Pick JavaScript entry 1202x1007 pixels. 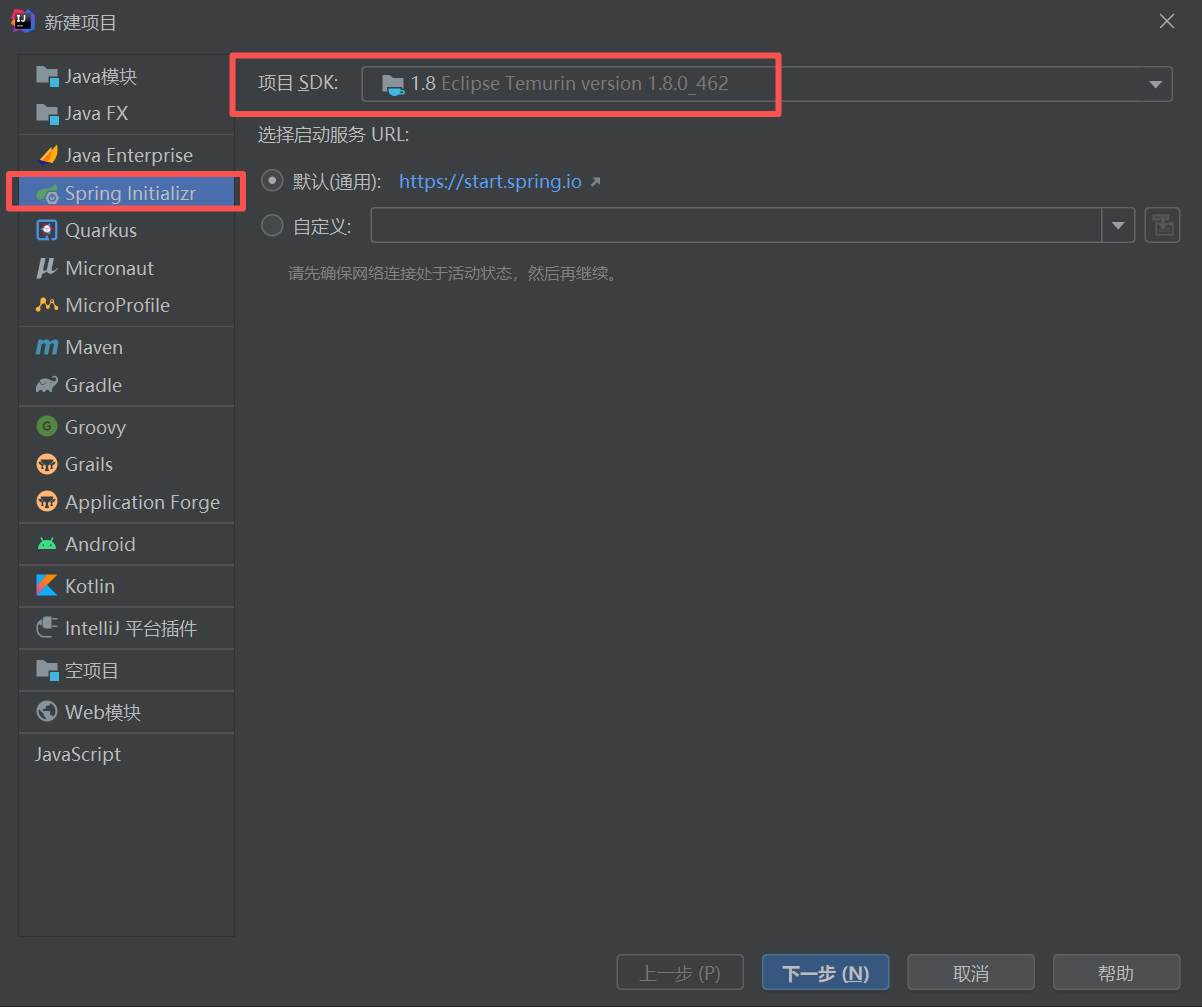pyautogui.click(x=126, y=754)
